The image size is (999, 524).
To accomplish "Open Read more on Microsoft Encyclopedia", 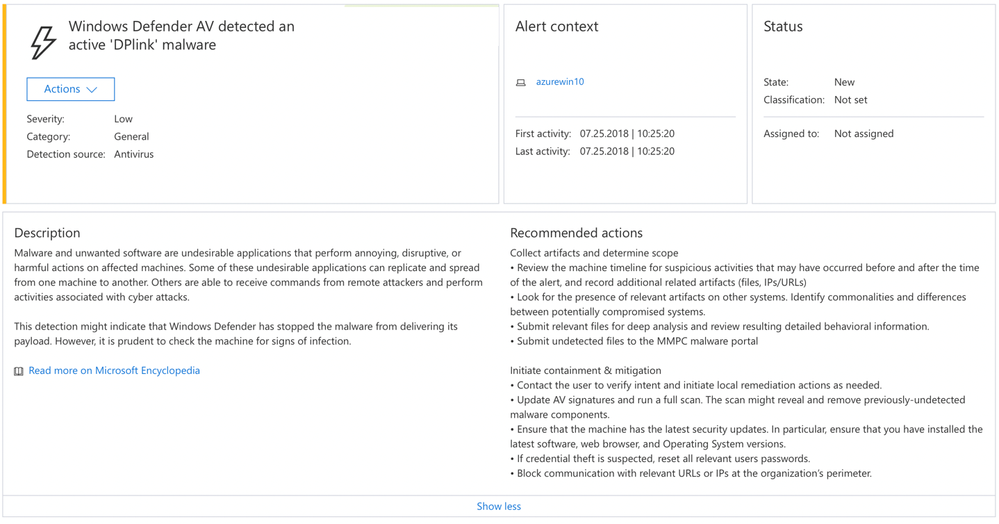I will 114,371.
